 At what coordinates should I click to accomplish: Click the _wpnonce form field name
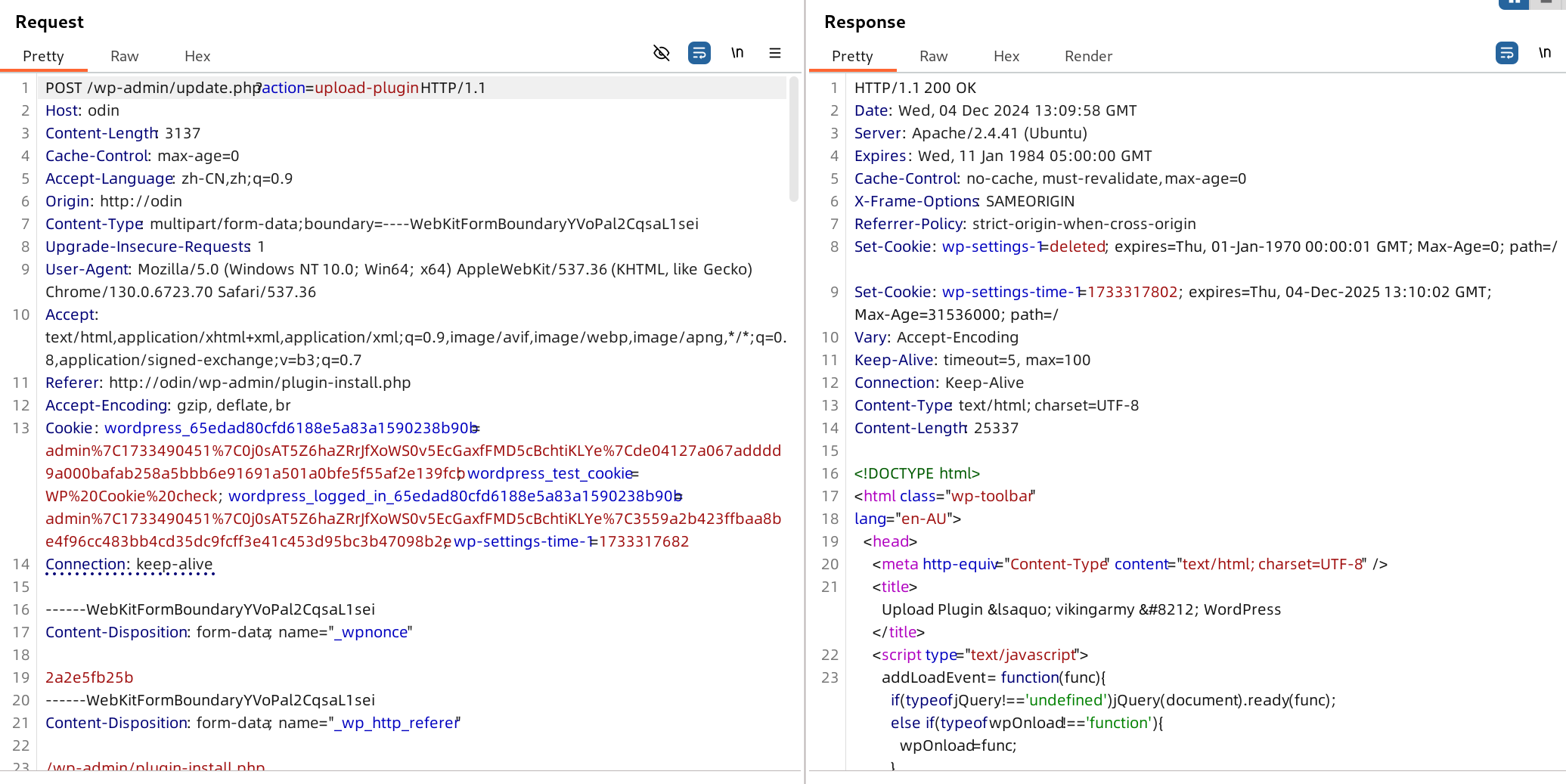(x=371, y=632)
